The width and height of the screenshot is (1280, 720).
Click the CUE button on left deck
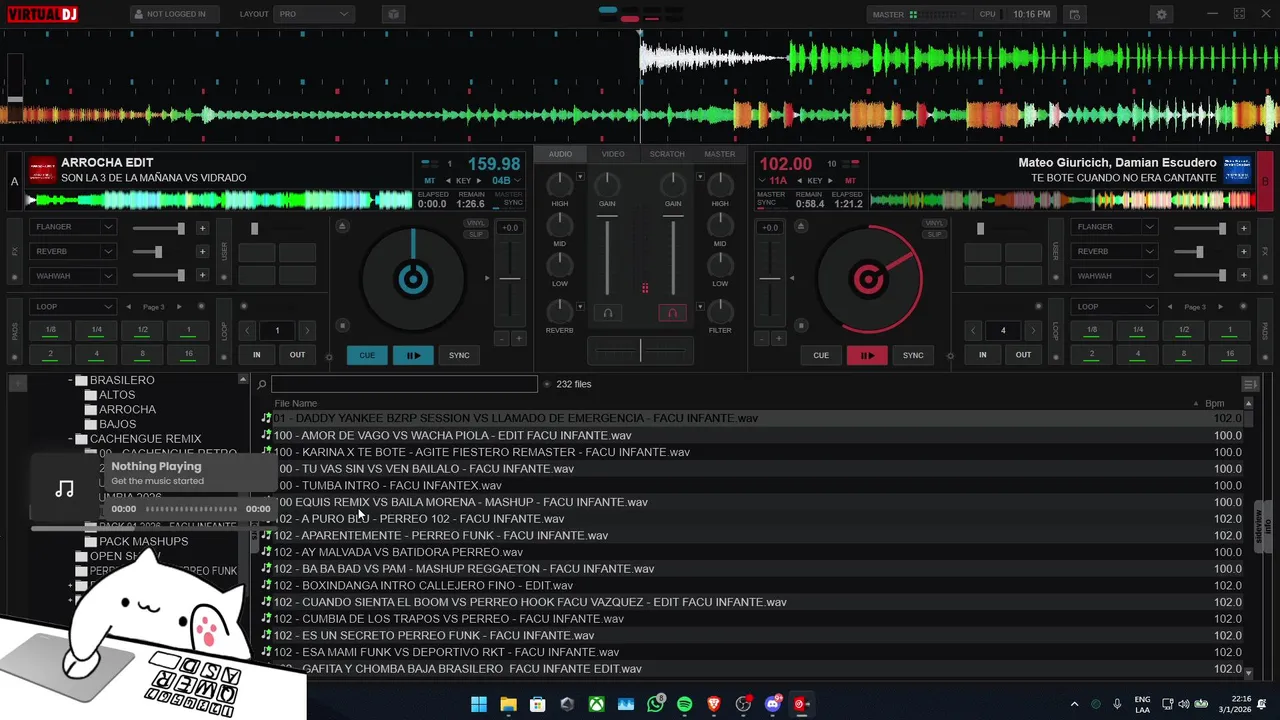coord(367,355)
